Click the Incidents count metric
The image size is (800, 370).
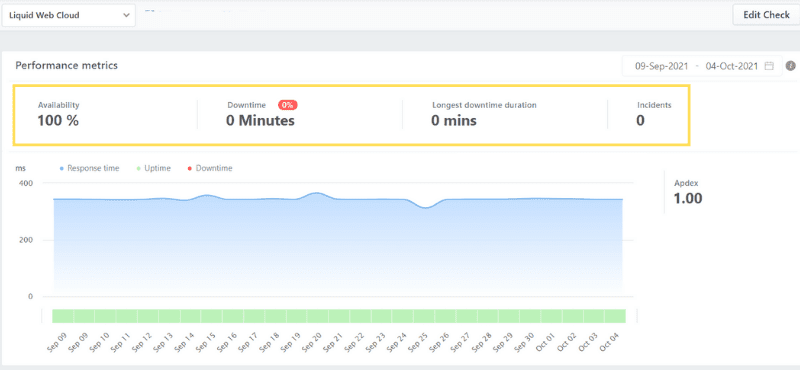coord(654,114)
